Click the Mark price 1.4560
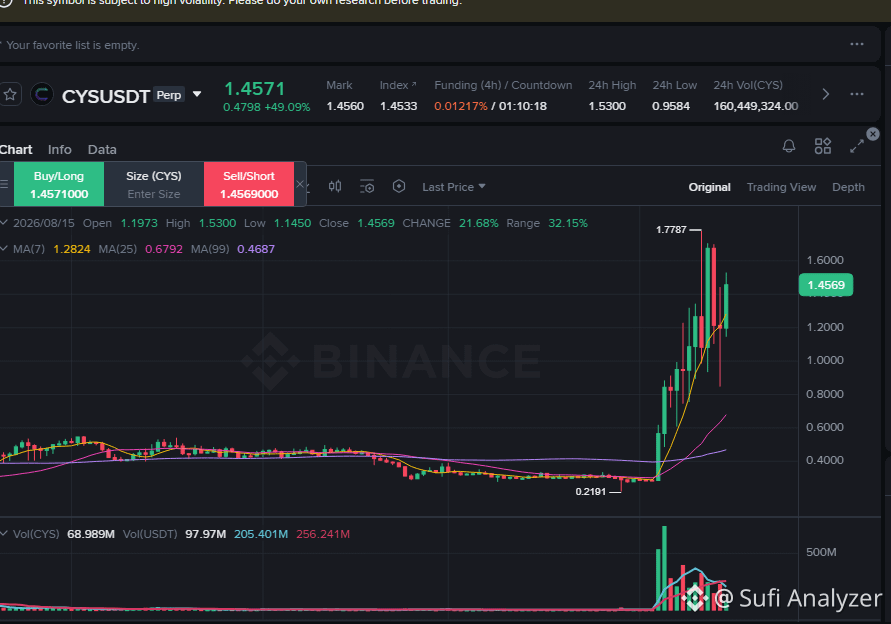 tap(345, 106)
